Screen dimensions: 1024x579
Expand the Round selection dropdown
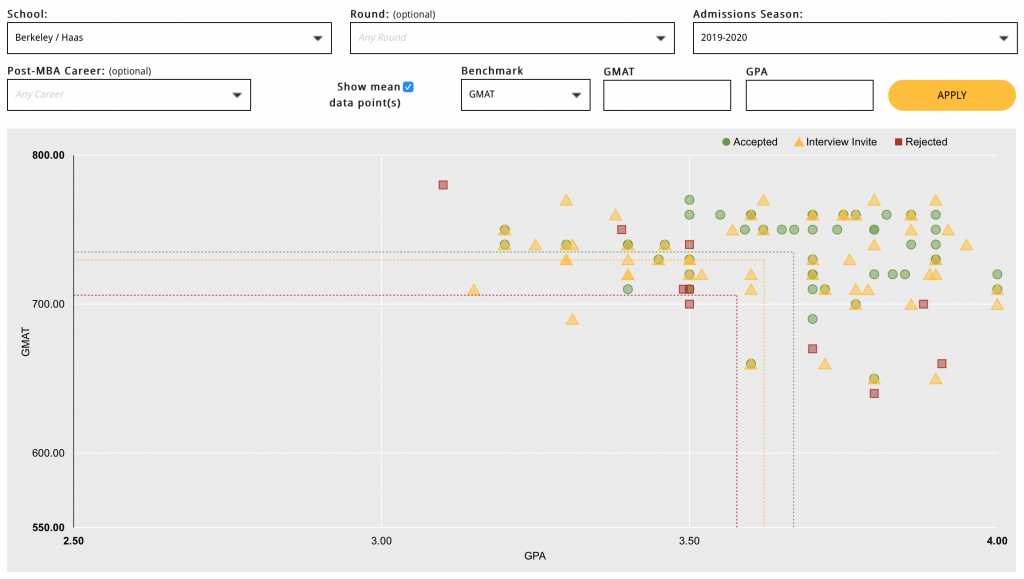click(512, 38)
